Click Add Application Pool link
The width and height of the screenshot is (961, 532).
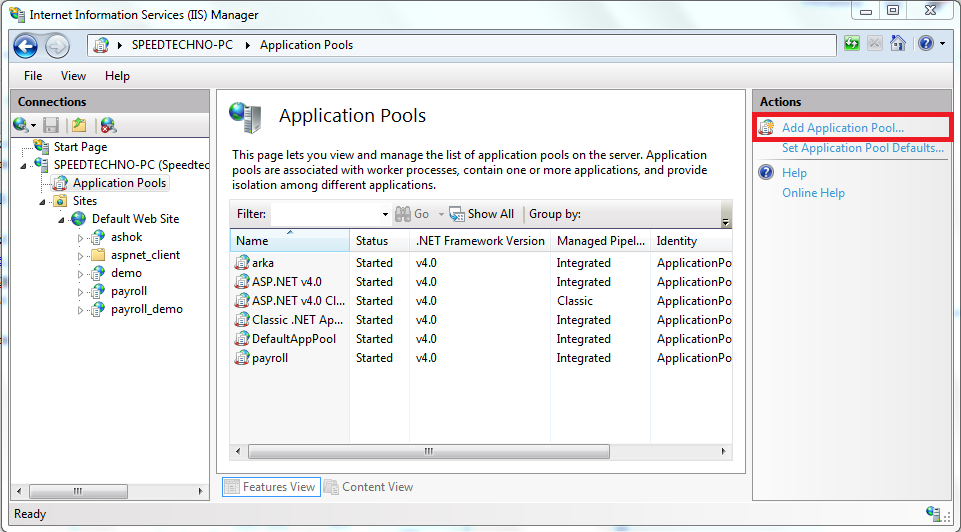pos(843,128)
